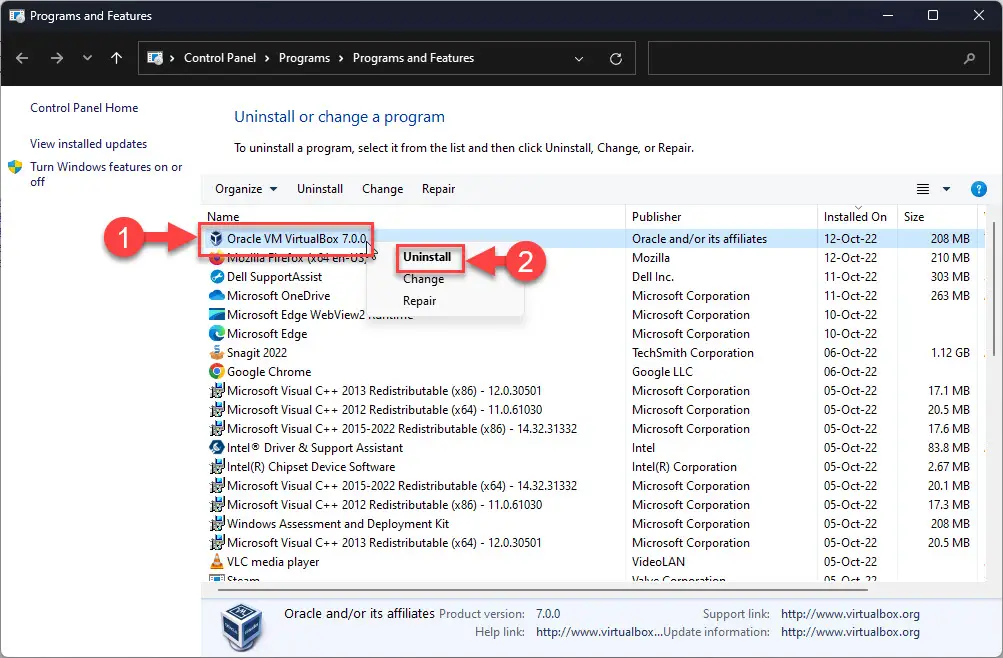
Task: Select the Google Chrome entry name
Action: pyautogui.click(x=269, y=372)
